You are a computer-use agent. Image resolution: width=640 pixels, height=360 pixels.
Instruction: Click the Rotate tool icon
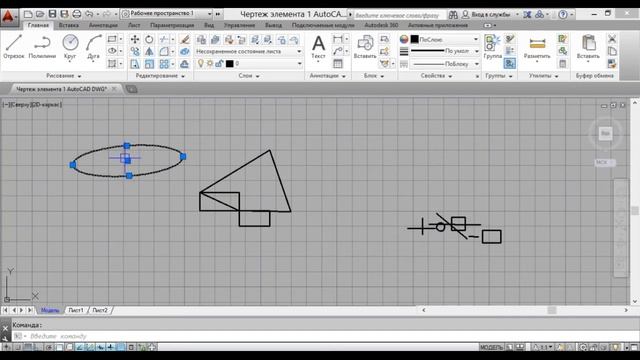tap(149, 39)
